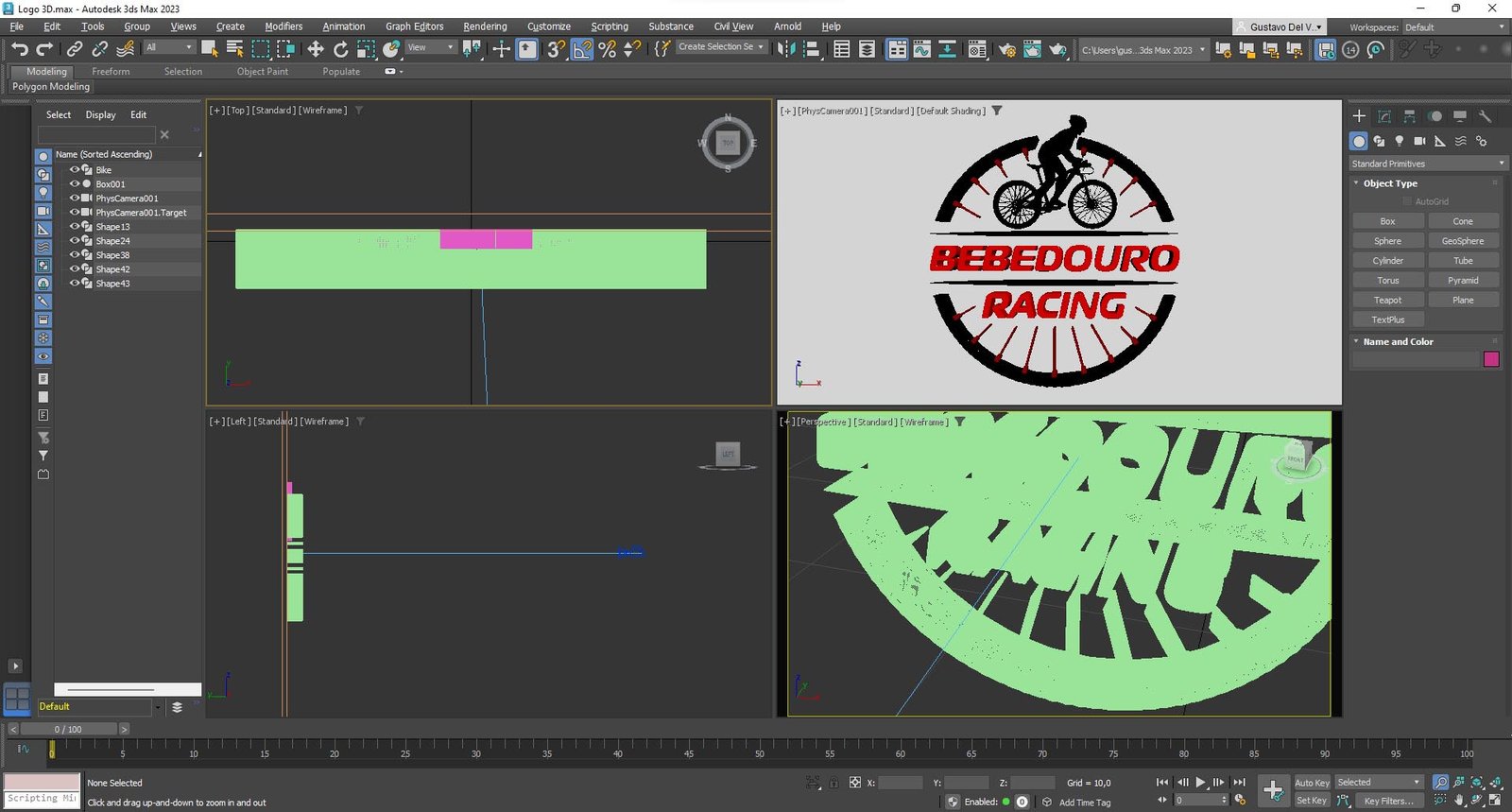Open the project path dropdown
1512x812 pixels.
point(1143,50)
